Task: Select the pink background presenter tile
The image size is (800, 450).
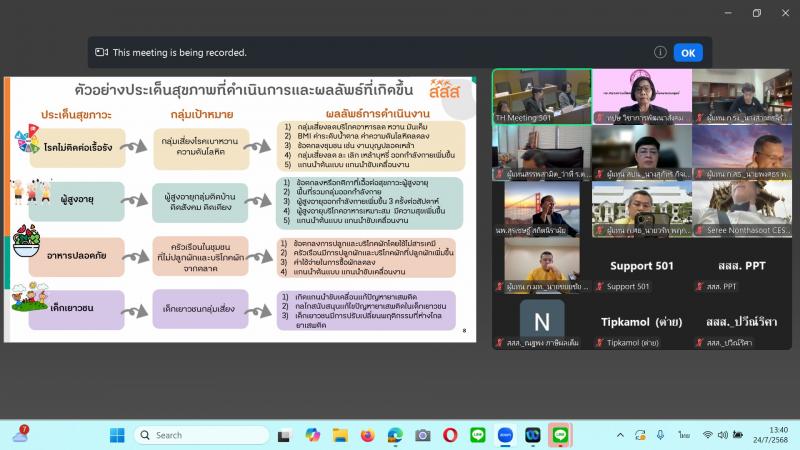Action: pyautogui.click(x=642, y=97)
